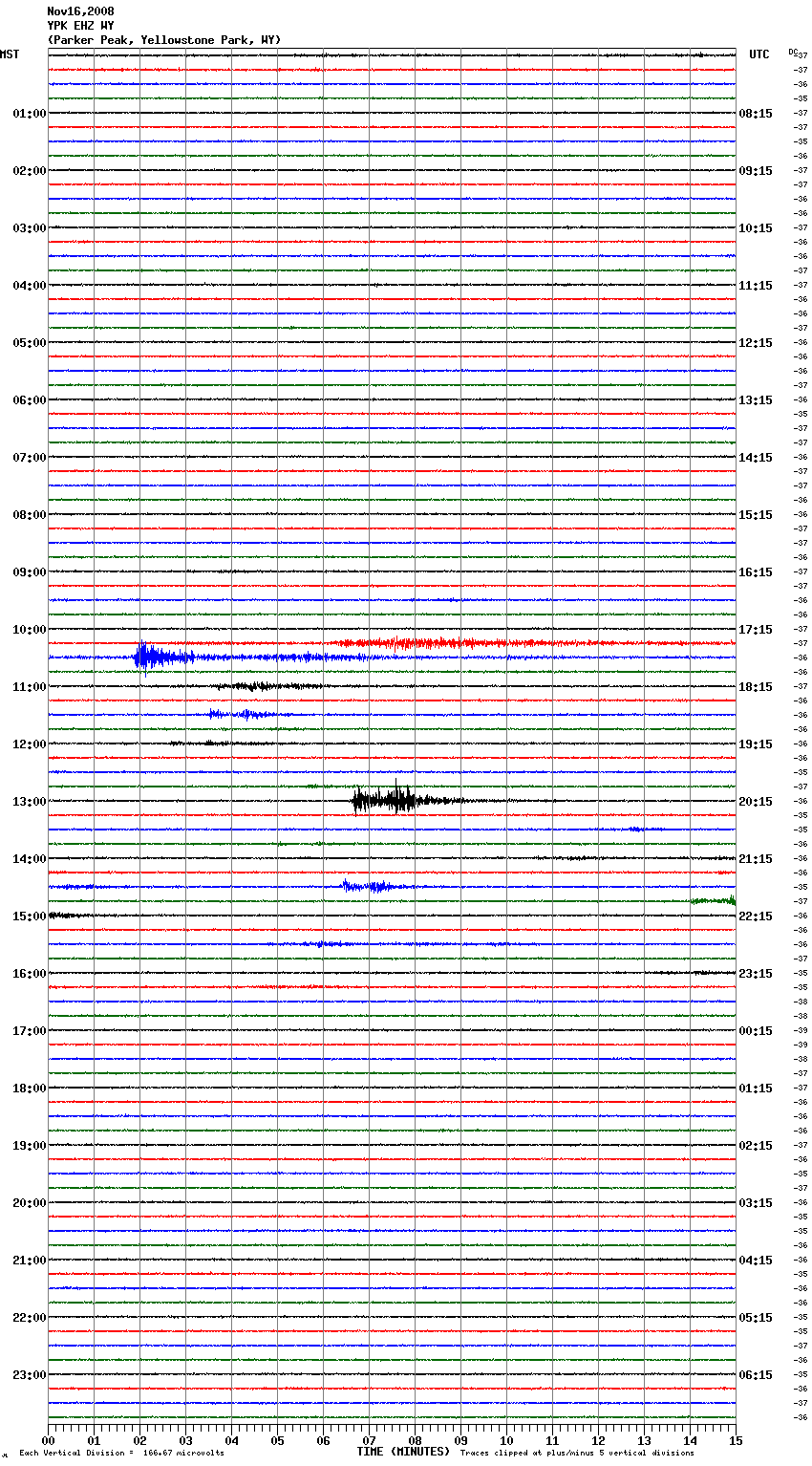Select the 01:00 MST time label
Viewport: 812px width, 1466px height.
click(x=29, y=114)
